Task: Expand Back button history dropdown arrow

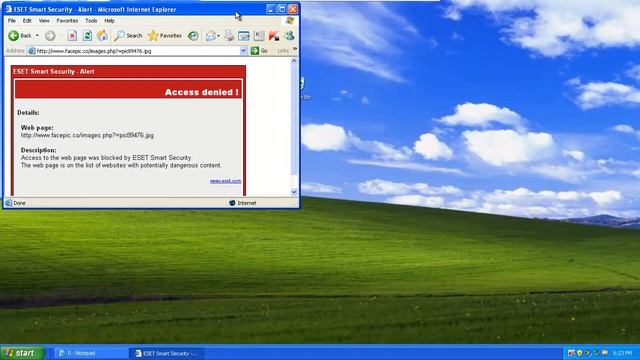Action: (x=37, y=36)
